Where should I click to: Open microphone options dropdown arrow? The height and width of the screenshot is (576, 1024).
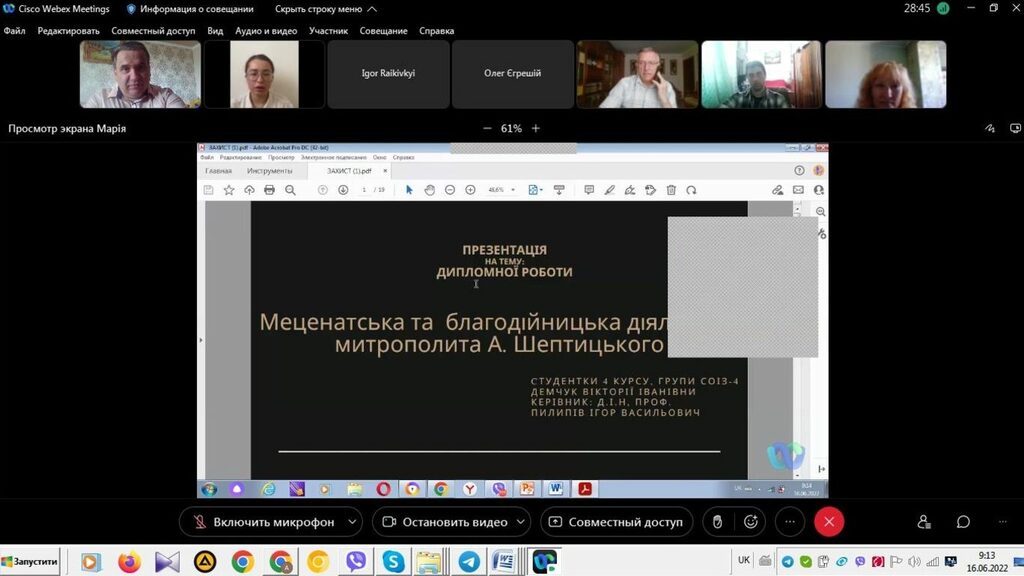(352, 522)
